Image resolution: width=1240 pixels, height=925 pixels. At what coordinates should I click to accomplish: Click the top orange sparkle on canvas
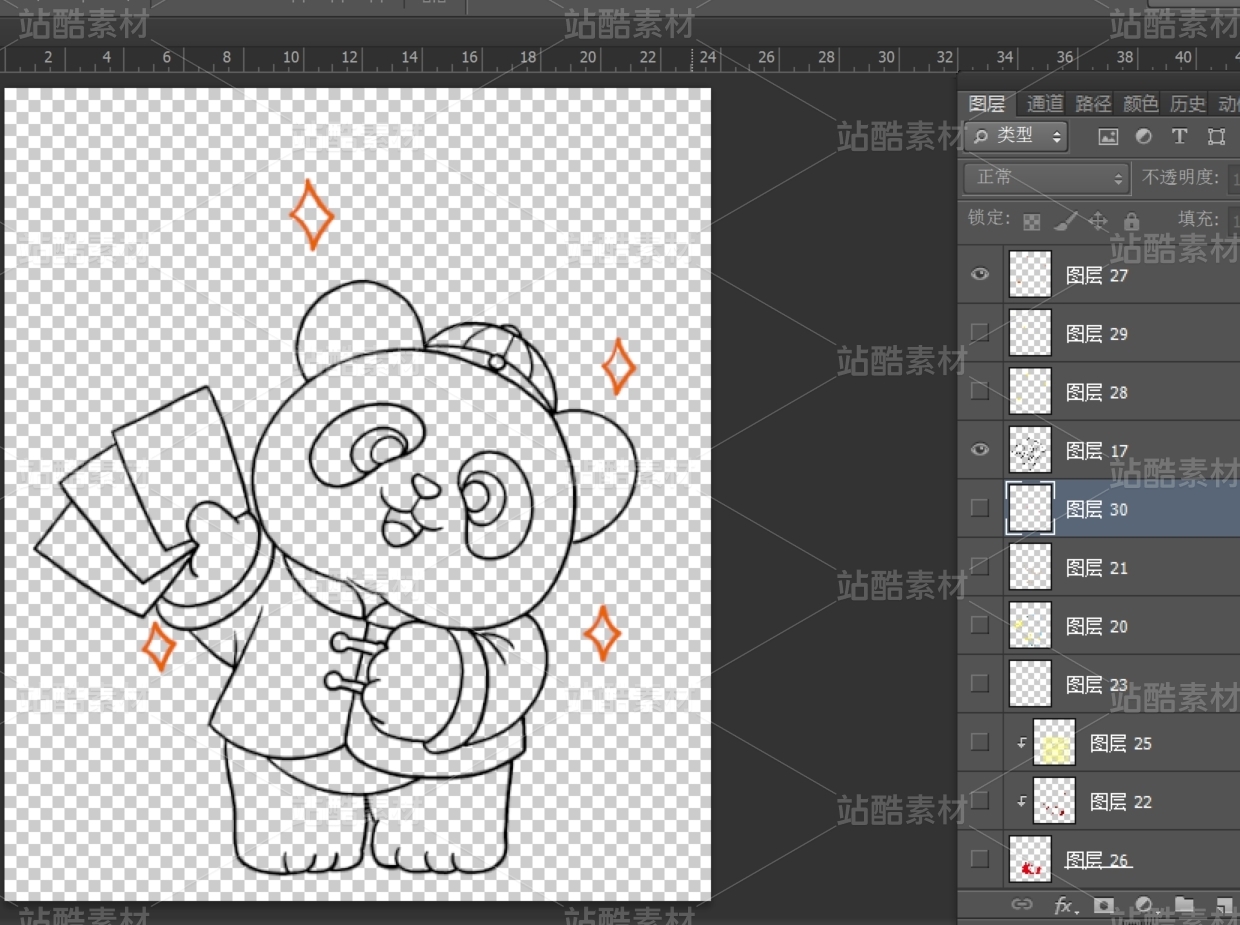(x=311, y=214)
